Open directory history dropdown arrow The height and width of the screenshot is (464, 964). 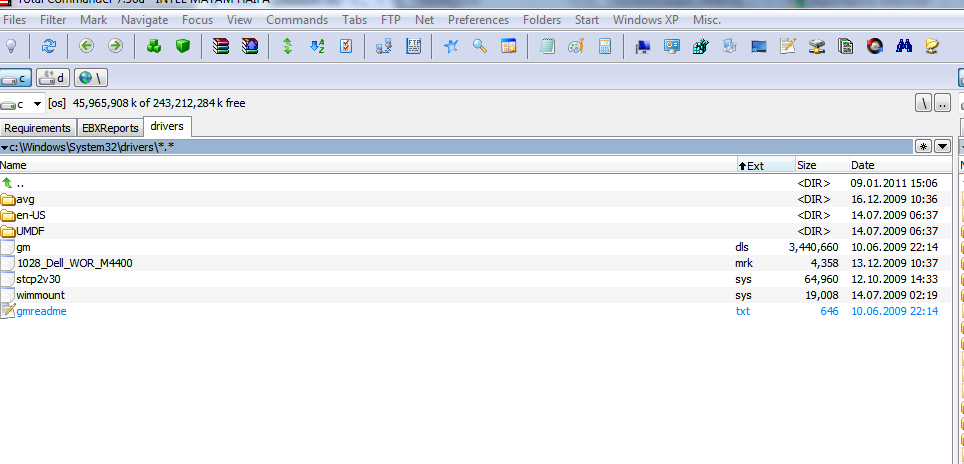click(941, 146)
